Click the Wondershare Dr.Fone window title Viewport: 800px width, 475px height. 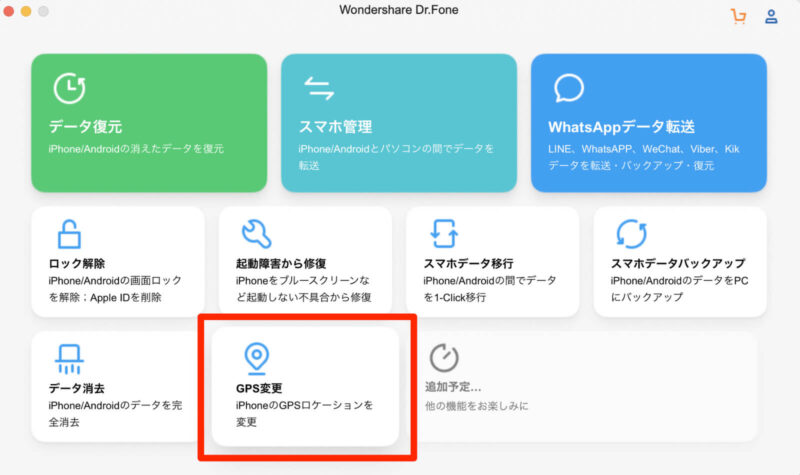point(399,10)
